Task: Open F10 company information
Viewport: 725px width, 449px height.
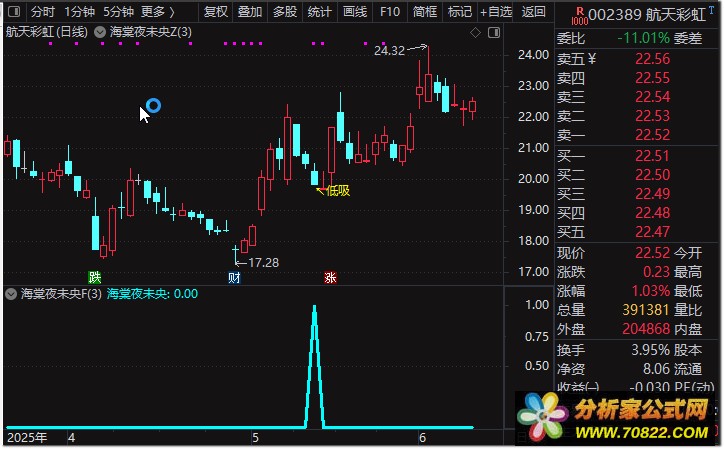Action: pyautogui.click(x=390, y=12)
